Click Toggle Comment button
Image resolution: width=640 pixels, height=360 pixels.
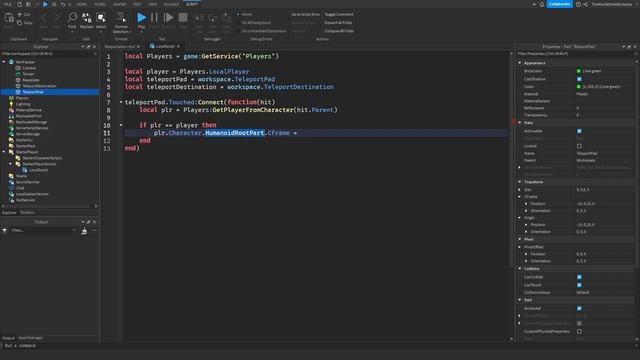339,14
